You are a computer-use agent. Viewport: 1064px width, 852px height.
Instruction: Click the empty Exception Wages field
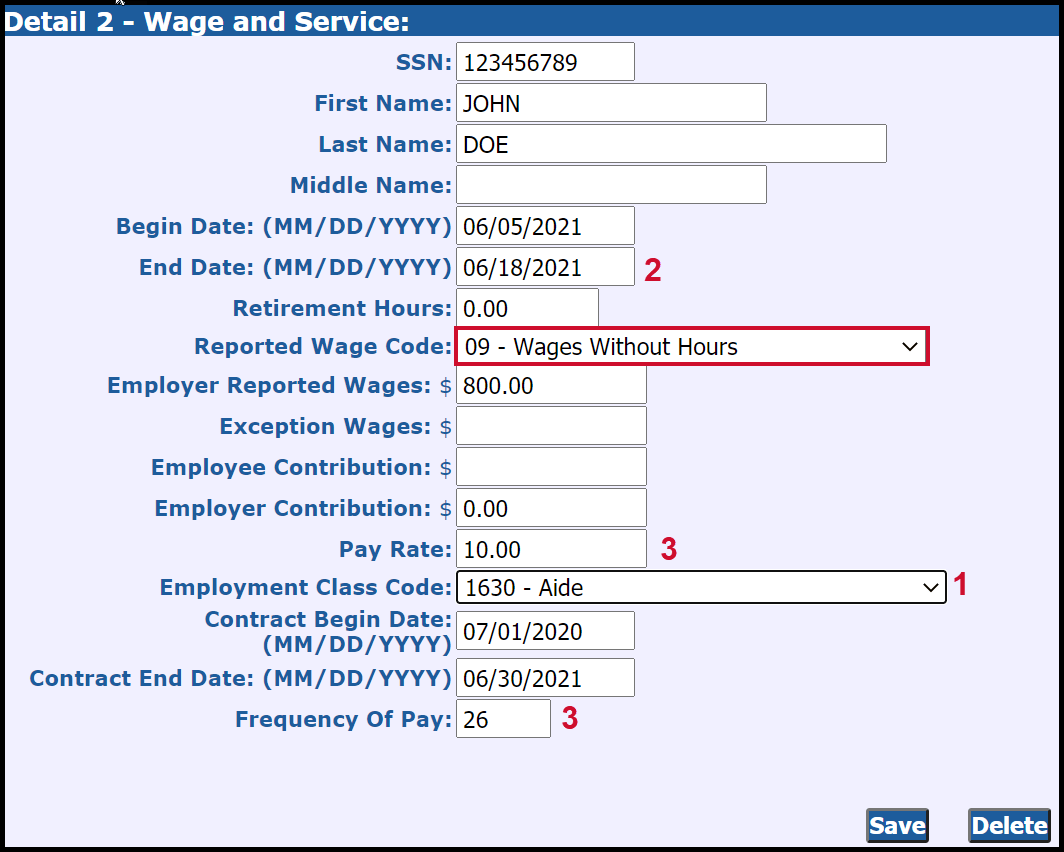(551, 425)
